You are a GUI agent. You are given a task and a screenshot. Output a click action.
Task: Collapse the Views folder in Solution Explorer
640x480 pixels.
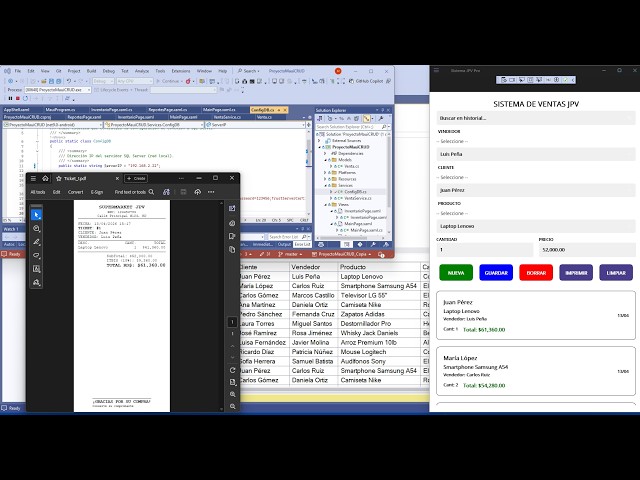point(325,204)
